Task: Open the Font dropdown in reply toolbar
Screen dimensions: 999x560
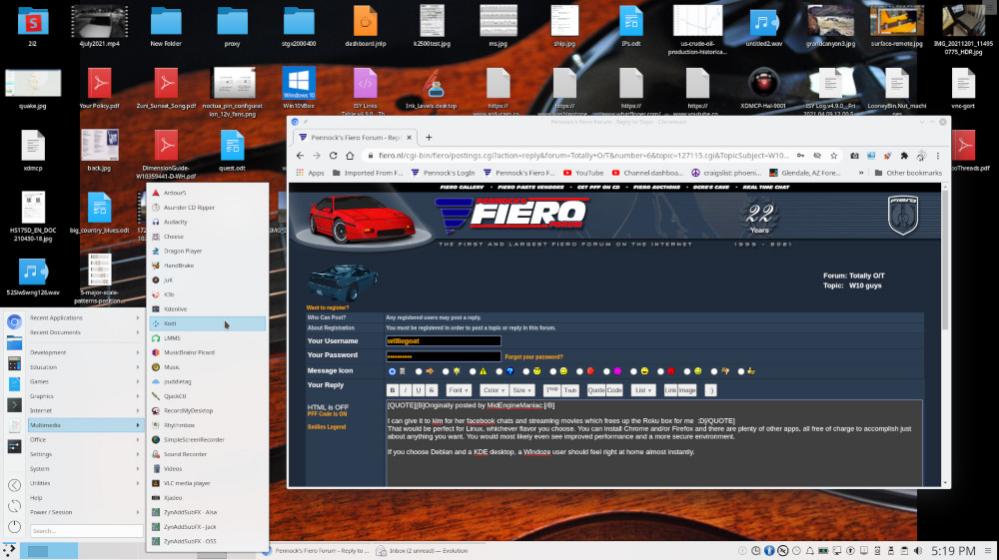Action: [457, 390]
